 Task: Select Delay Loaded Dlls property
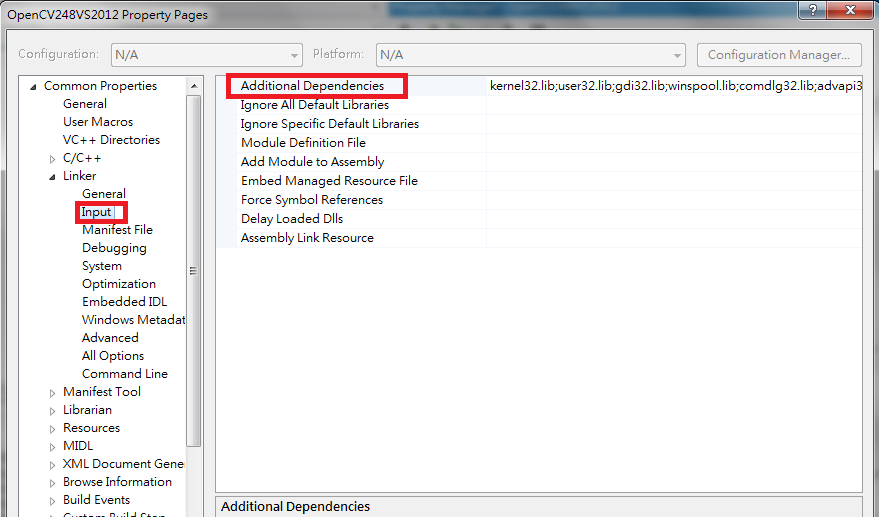pyautogui.click(x=292, y=219)
